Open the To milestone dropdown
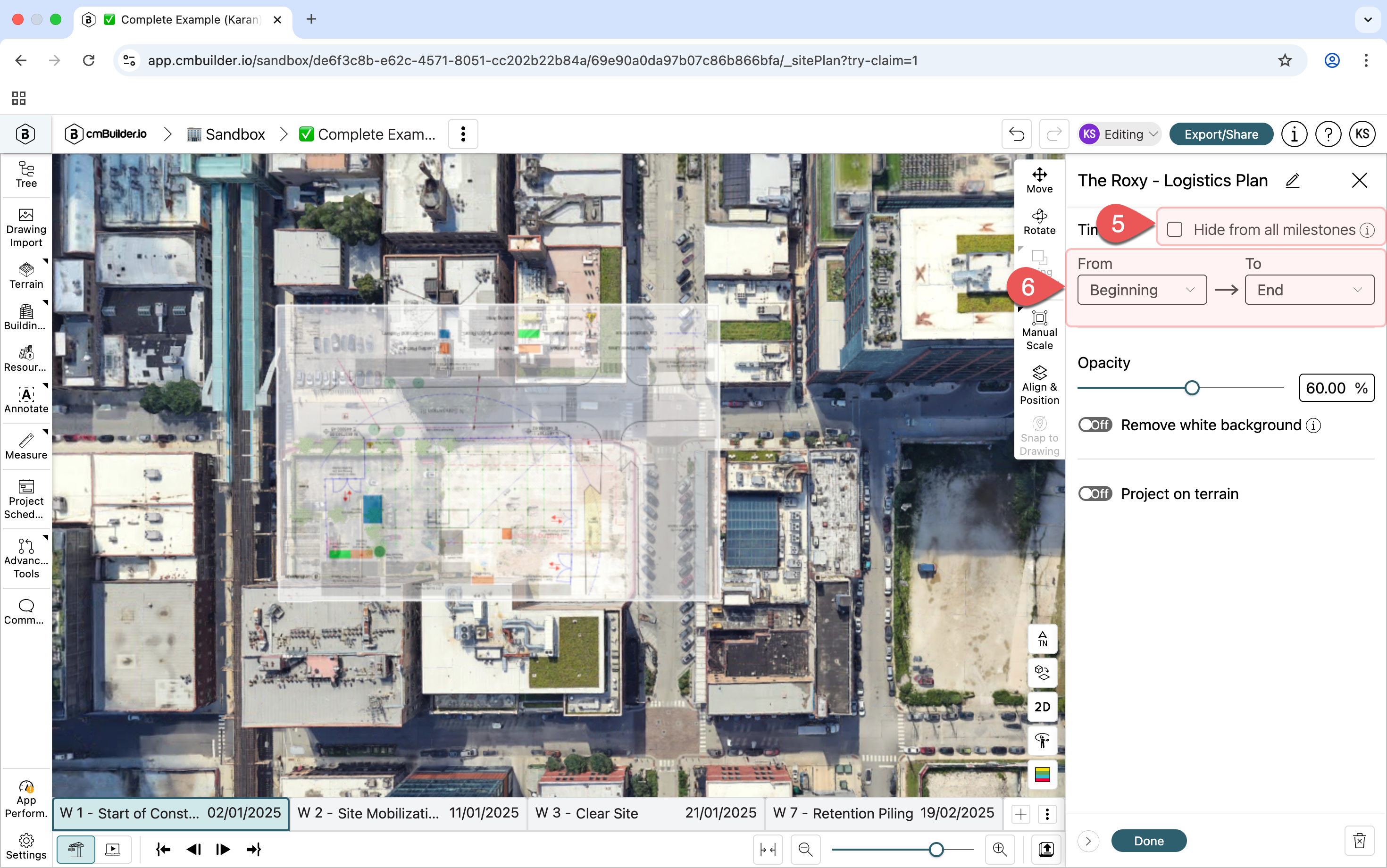The width and height of the screenshot is (1387, 868). (x=1310, y=290)
